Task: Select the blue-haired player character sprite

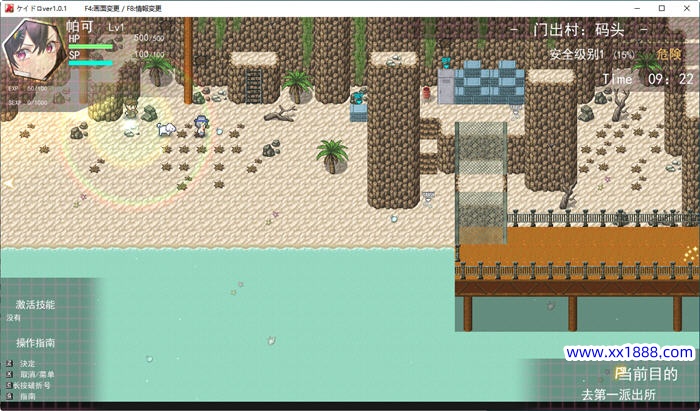Action: point(201,124)
